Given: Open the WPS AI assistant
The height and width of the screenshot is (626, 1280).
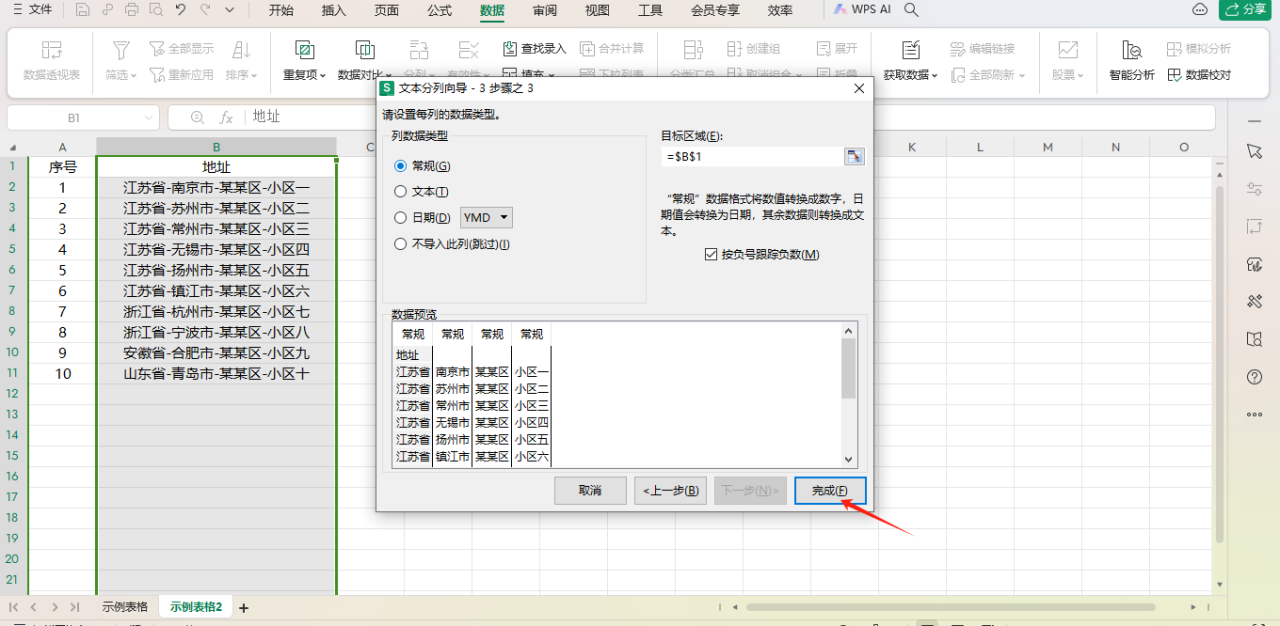Looking at the screenshot, I should [860, 10].
